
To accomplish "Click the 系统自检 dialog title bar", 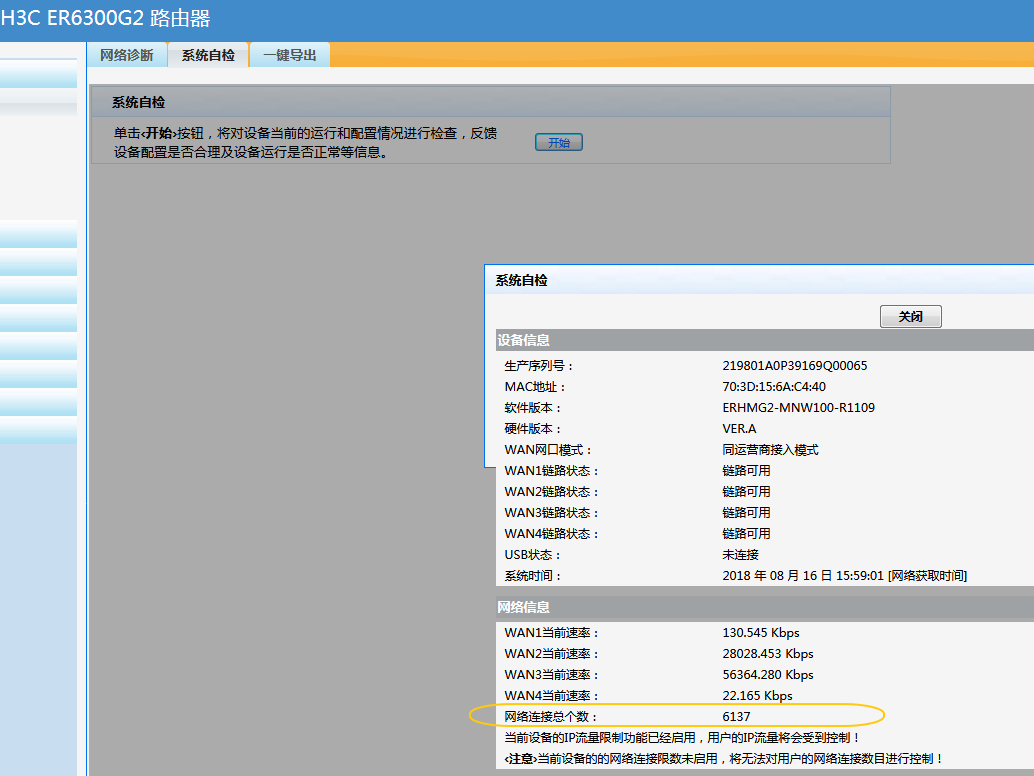I will pos(759,280).
